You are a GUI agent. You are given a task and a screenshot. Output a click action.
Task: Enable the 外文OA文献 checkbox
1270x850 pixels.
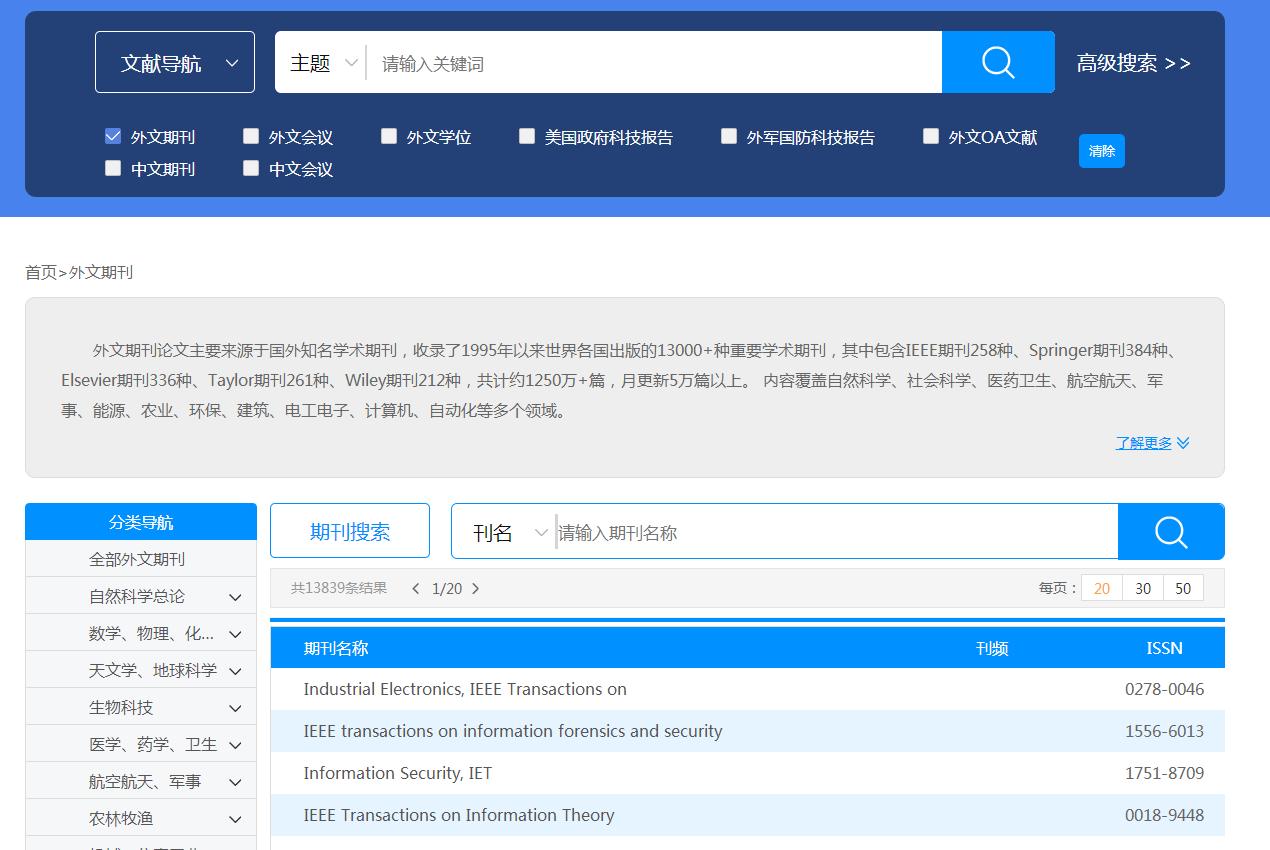(931, 136)
